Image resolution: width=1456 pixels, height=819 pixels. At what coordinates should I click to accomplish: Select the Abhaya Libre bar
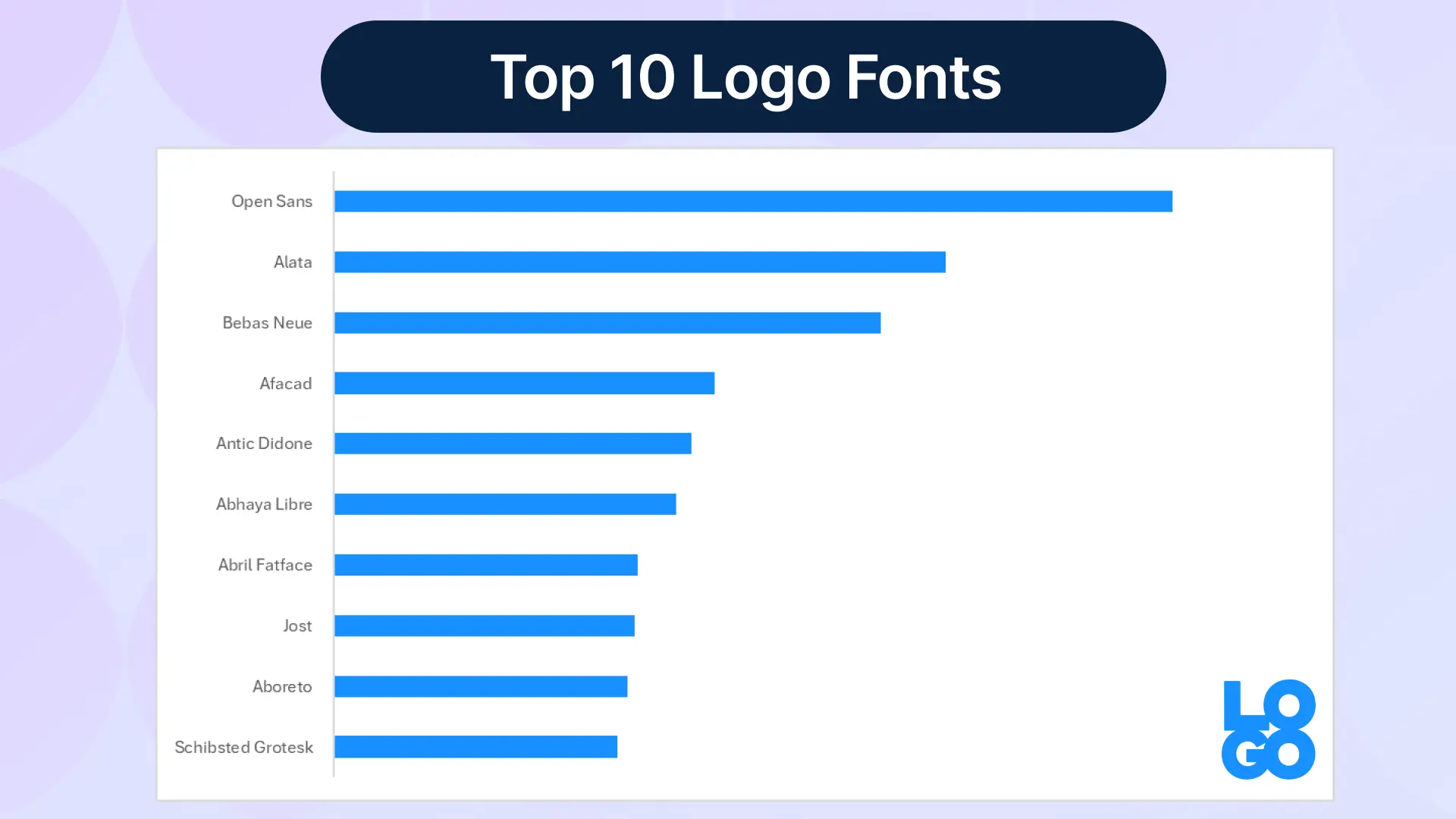[x=505, y=504]
